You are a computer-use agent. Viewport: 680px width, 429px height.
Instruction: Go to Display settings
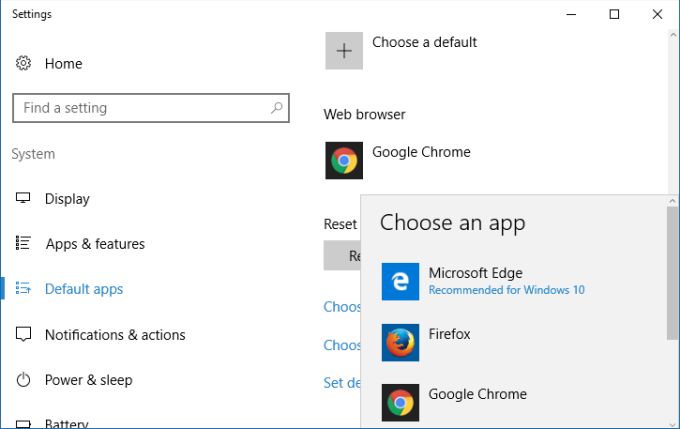(67, 199)
